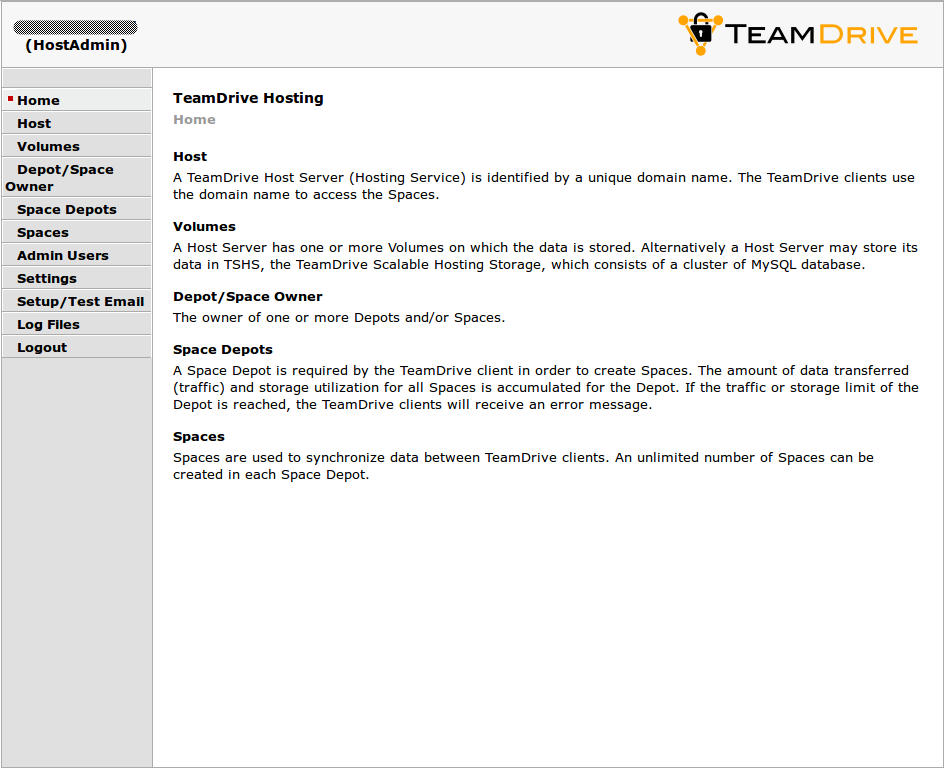Click the Home breadcrumb link
944x768 pixels.
(194, 119)
